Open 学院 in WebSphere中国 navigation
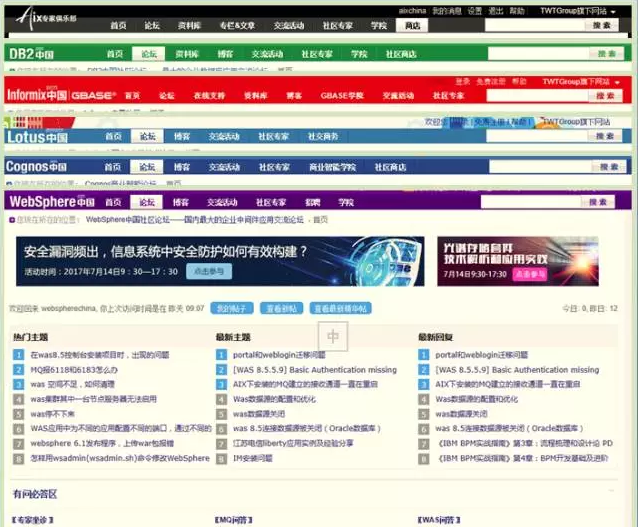 pos(346,202)
